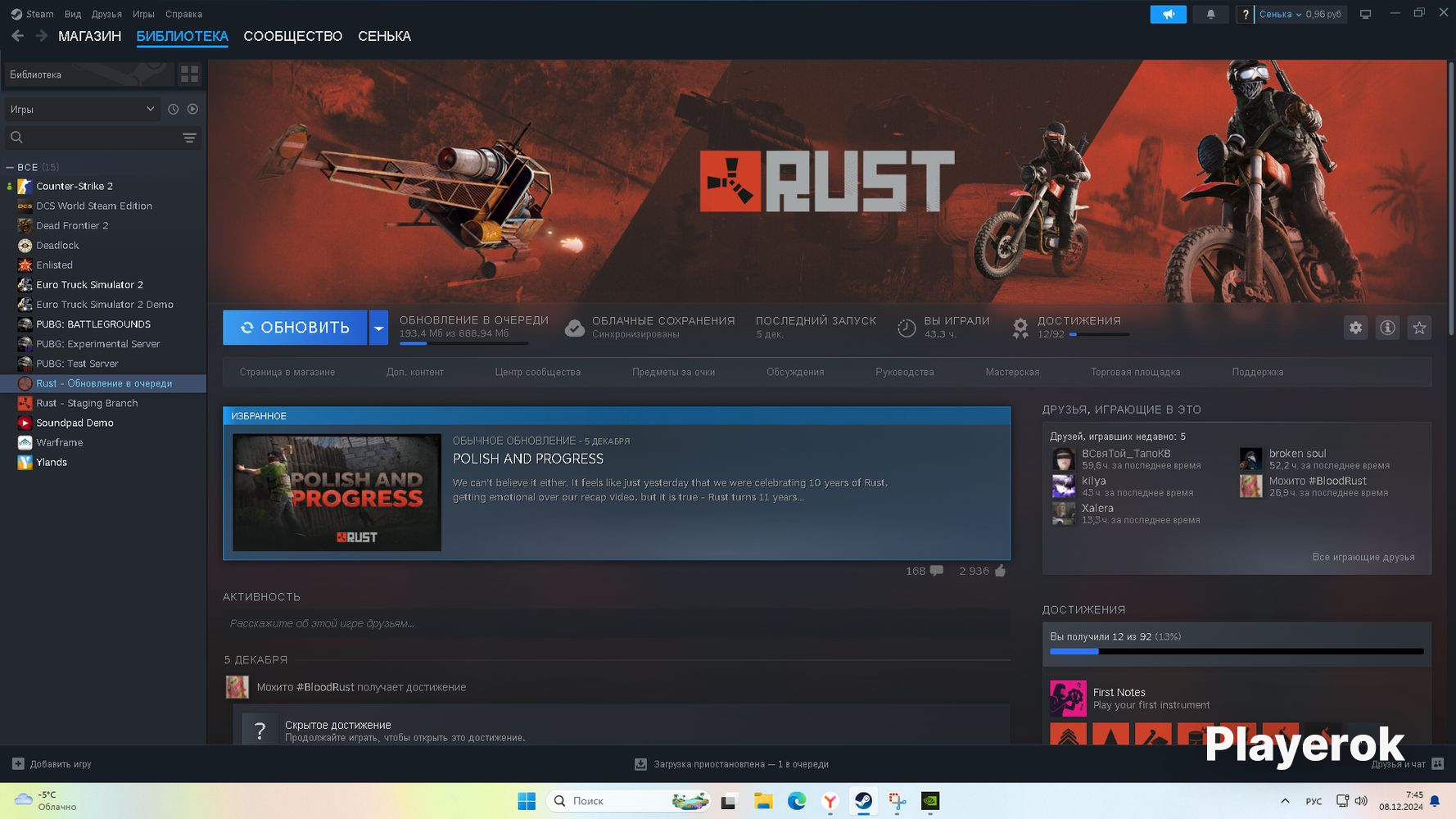
Task: Open Windows Start menu
Action: click(527, 801)
